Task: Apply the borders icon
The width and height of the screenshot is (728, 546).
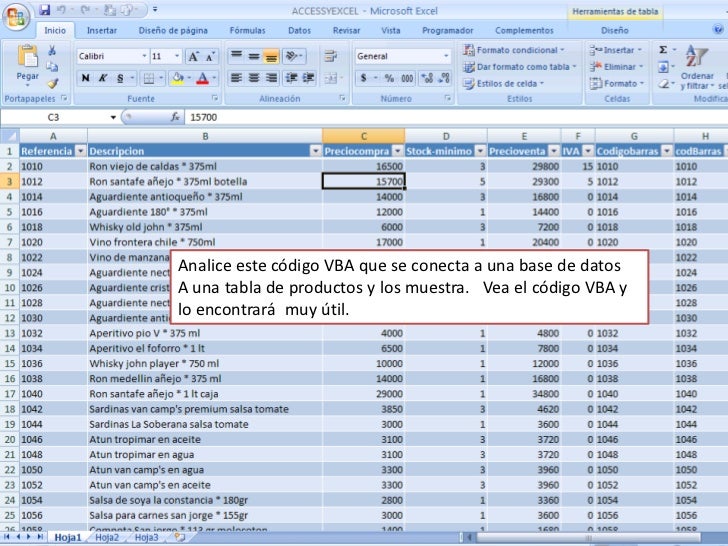Action: [x=149, y=78]
